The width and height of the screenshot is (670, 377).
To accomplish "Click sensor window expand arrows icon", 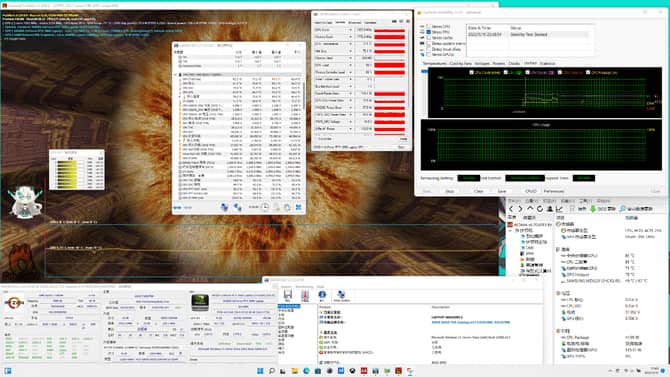I will click(x=177, y=207).
